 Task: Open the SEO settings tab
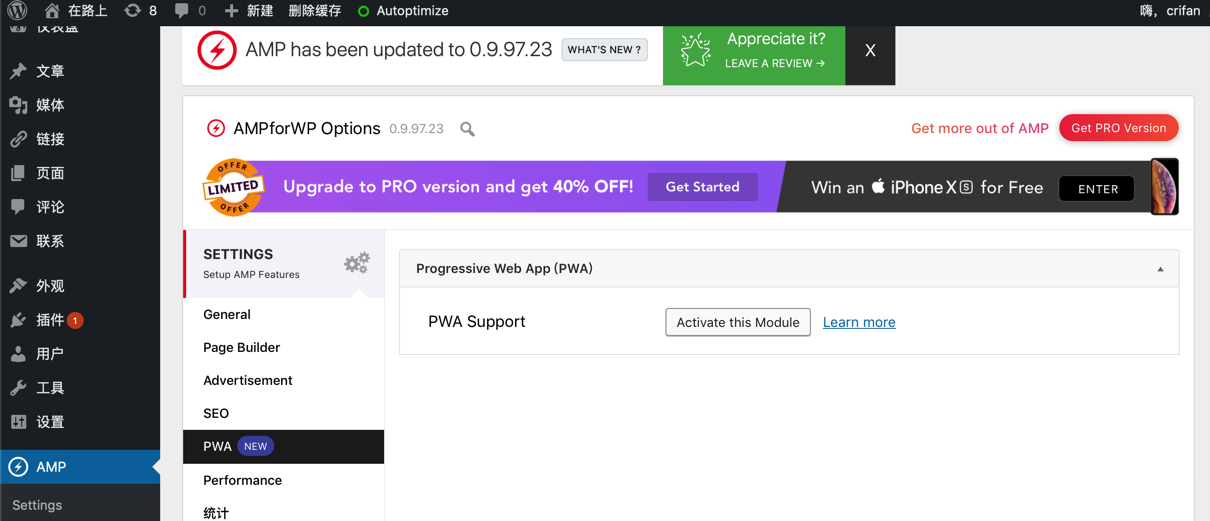[216, 413]
